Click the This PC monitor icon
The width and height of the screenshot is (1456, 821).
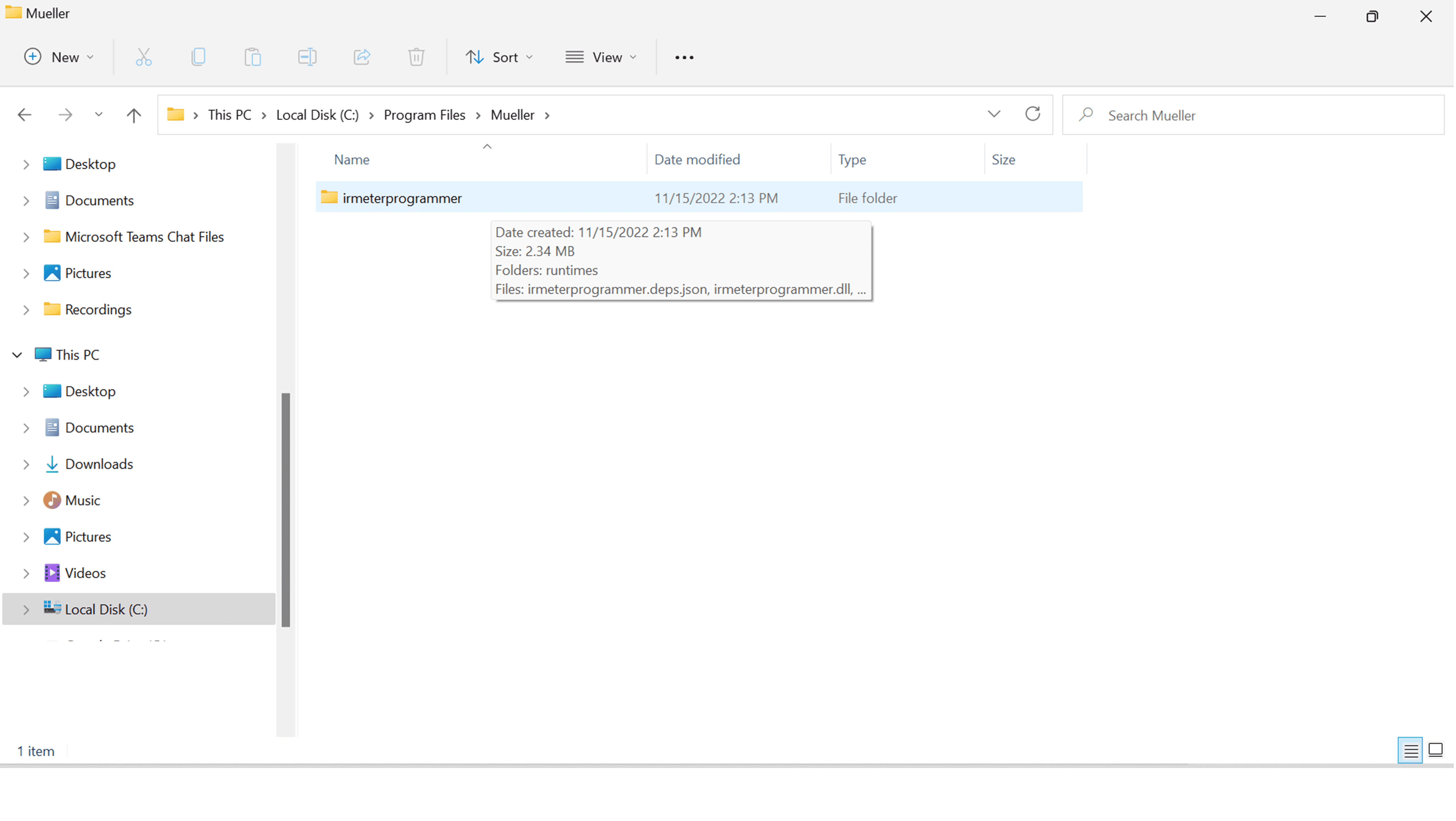coord(43,354)
